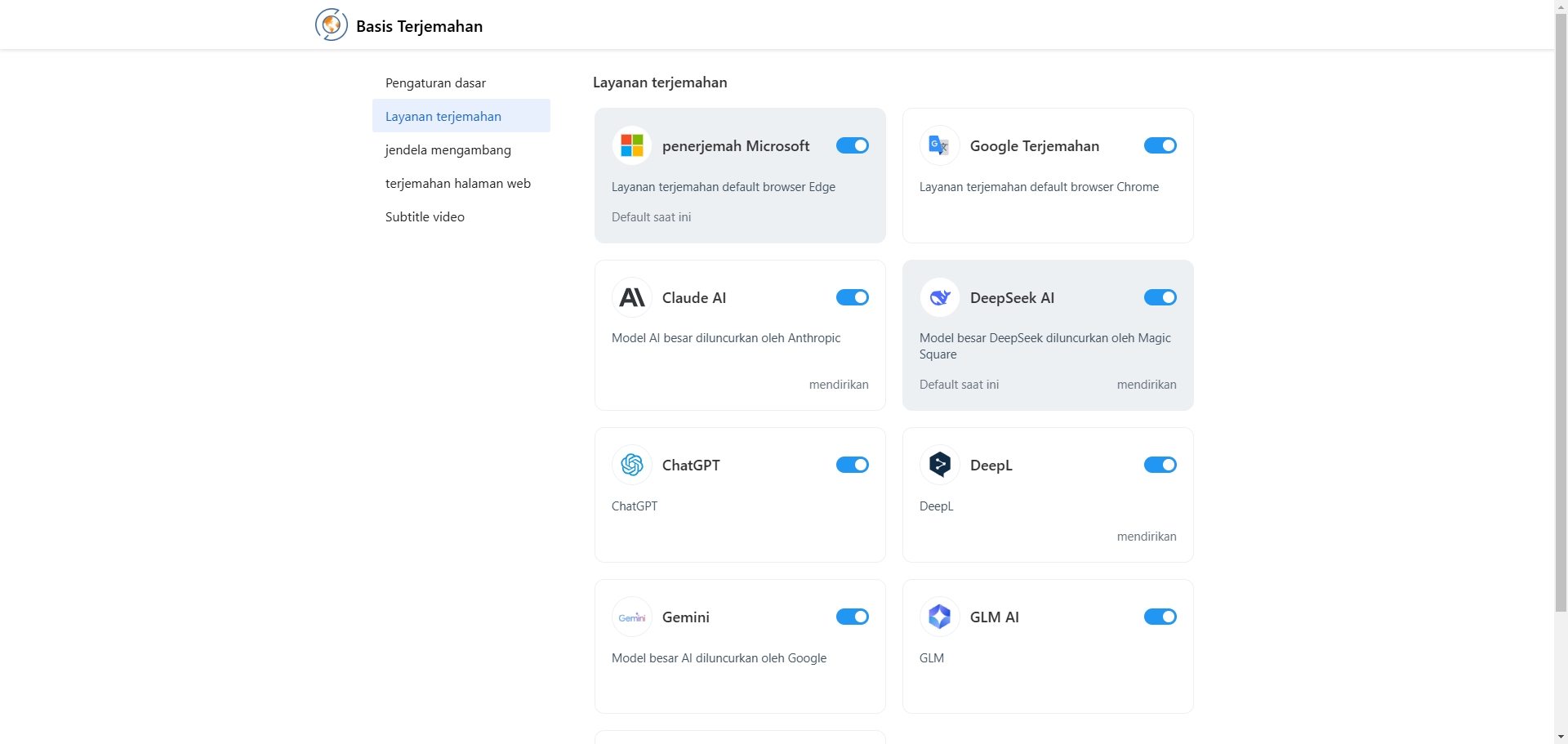1568x744 pixels.
Task: Click the scrollbar up arrow
Action: click(x=1561, y=7)
